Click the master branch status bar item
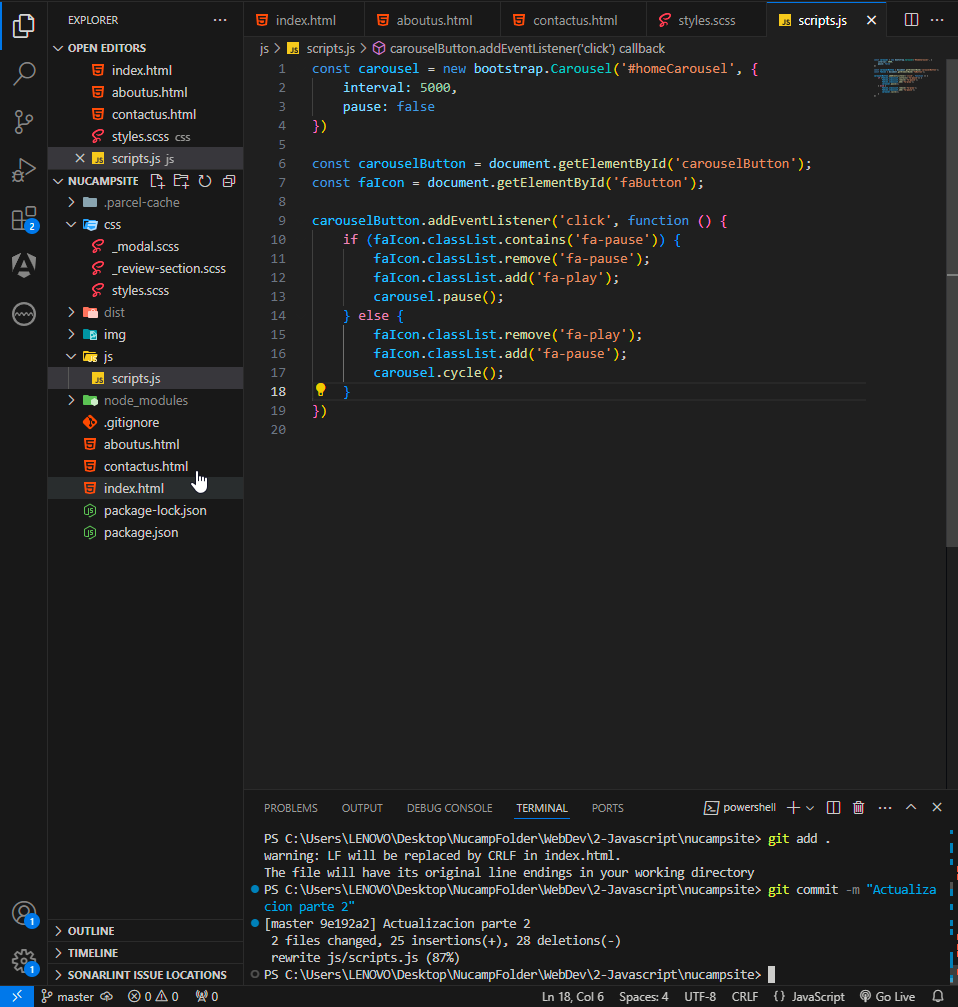The width and height of the screenshot is (958, 1007). (67, 997)
